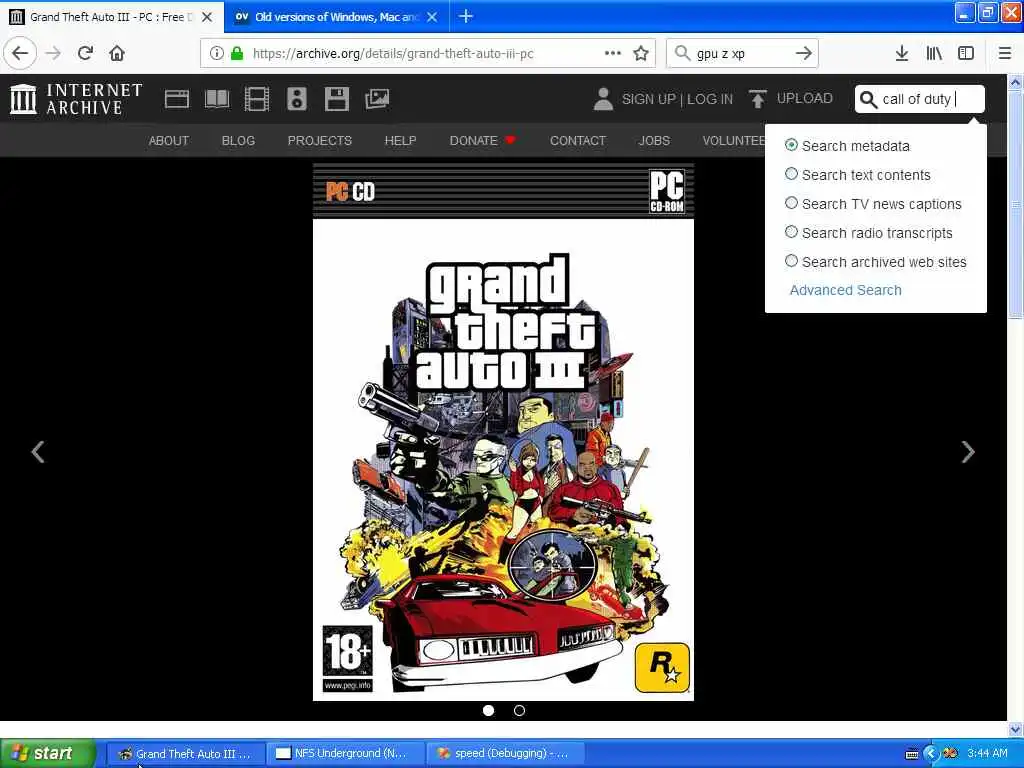This screenshot has width=1024, height=768.
Task: Open site information icon in address bar
Action: 217,53
